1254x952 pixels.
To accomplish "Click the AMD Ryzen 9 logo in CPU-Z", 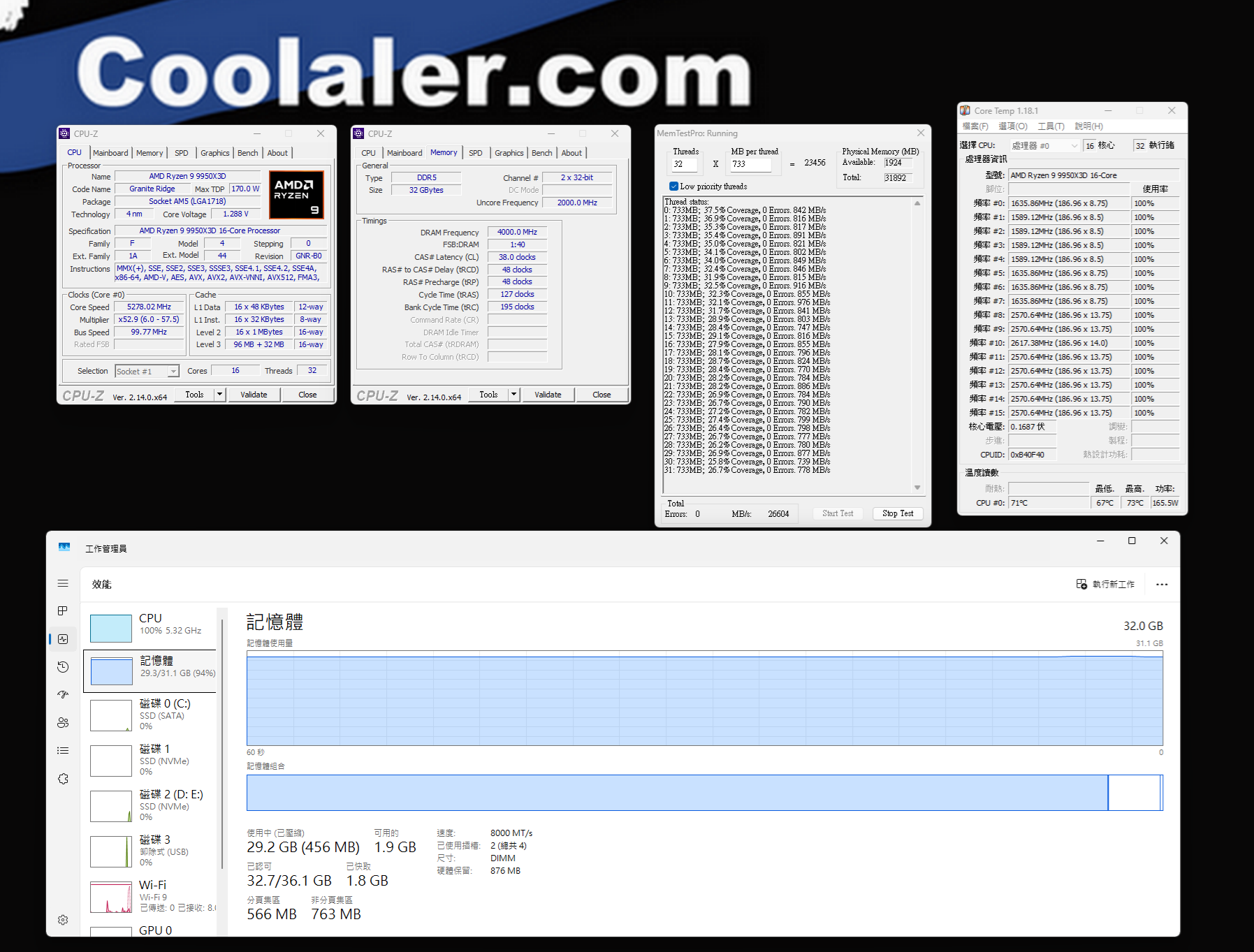I will [x=297, y=195].
